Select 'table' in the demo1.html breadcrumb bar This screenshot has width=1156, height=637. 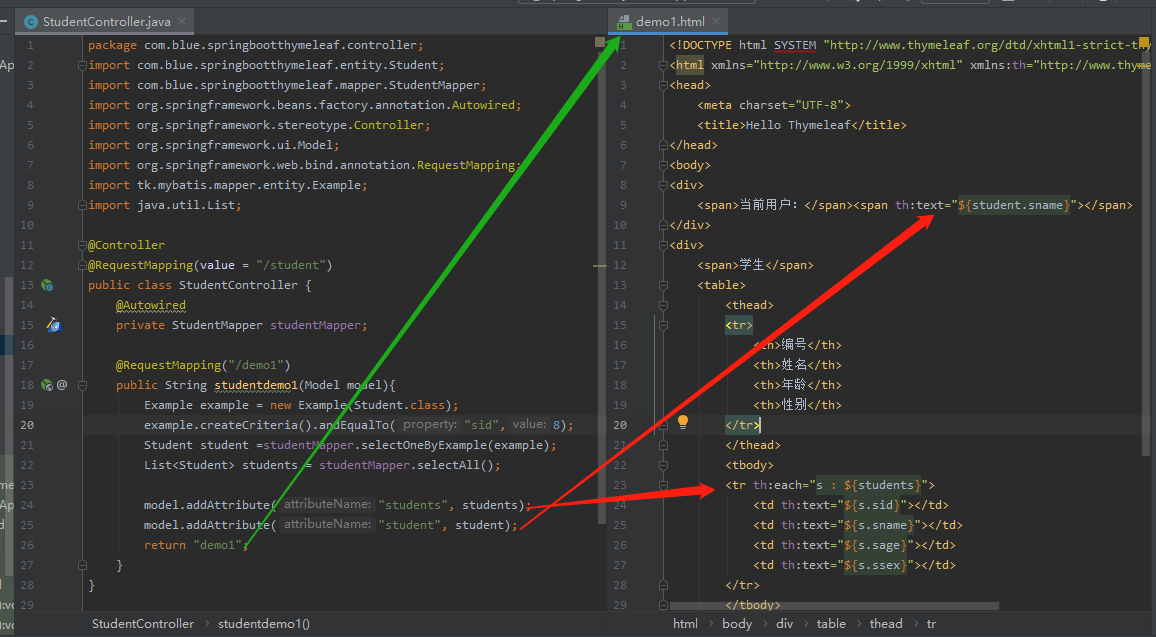[x=831, y=623]
